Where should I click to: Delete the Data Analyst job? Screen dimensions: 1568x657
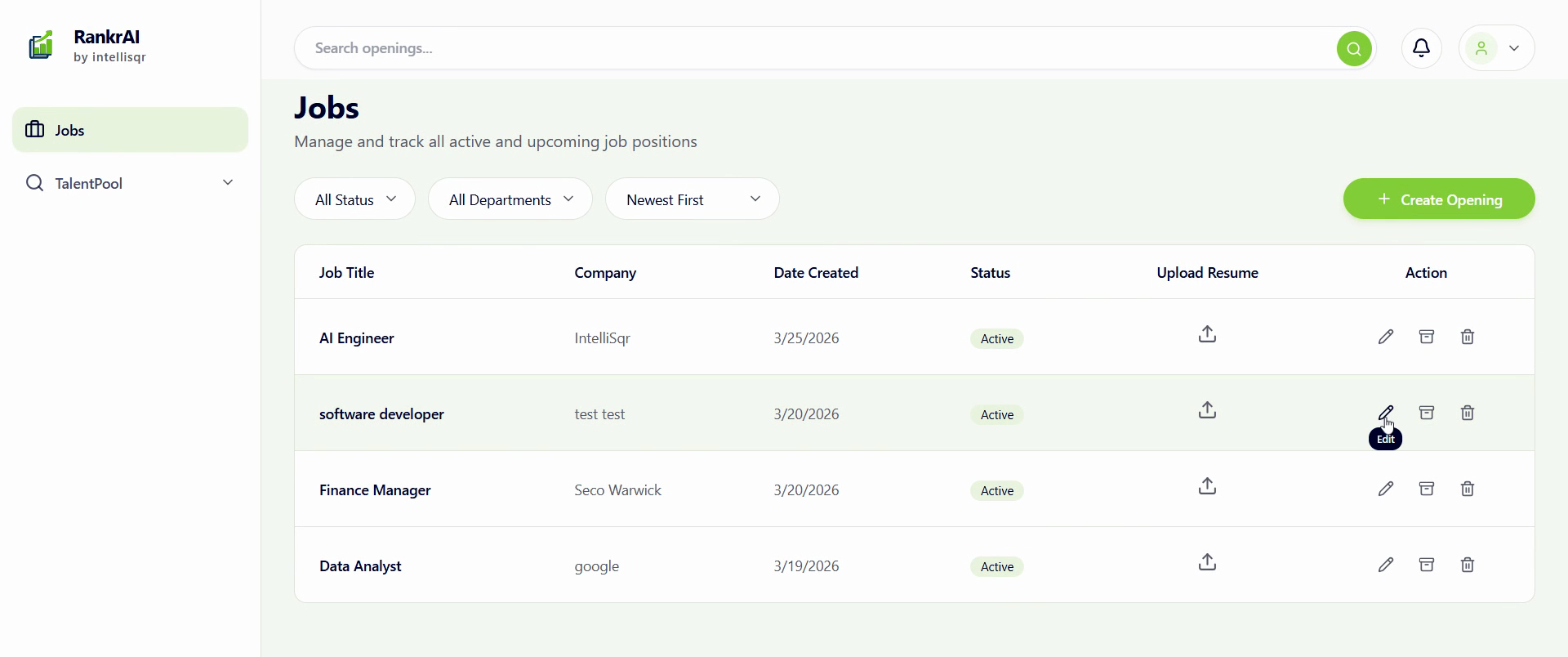pos(1467,565)
